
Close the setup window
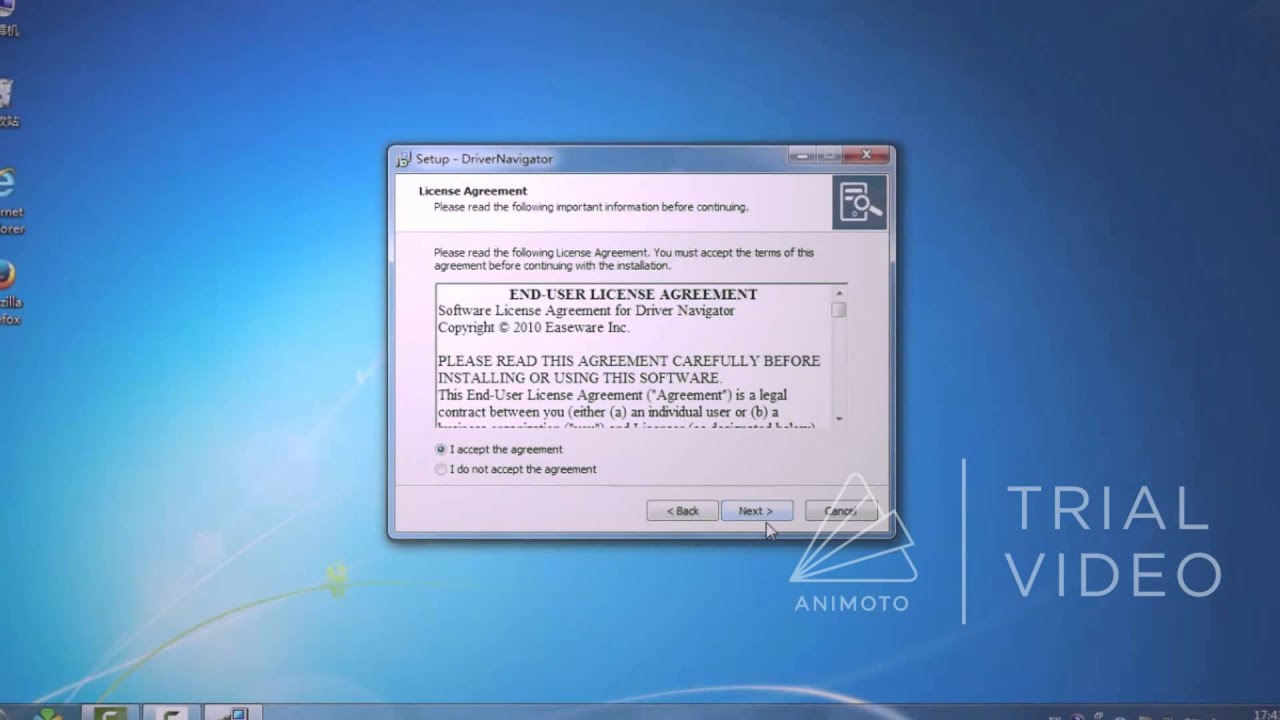pos(867,155)
